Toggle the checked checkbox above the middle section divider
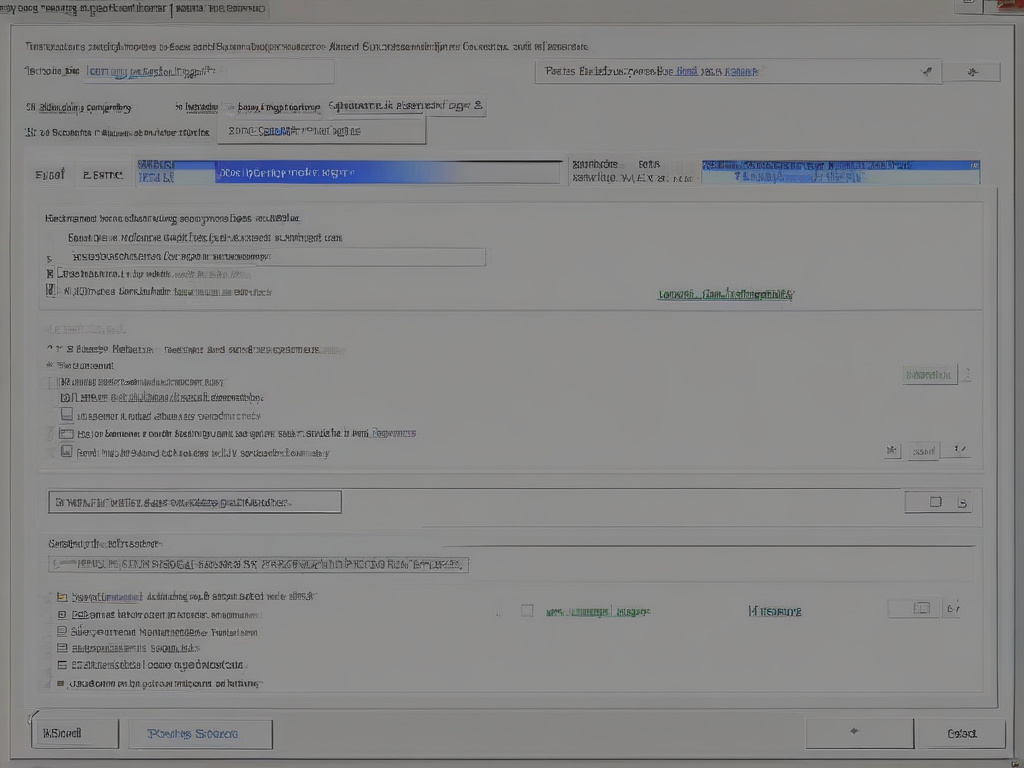Viewport: 1024px width, 768px height. 52,291
